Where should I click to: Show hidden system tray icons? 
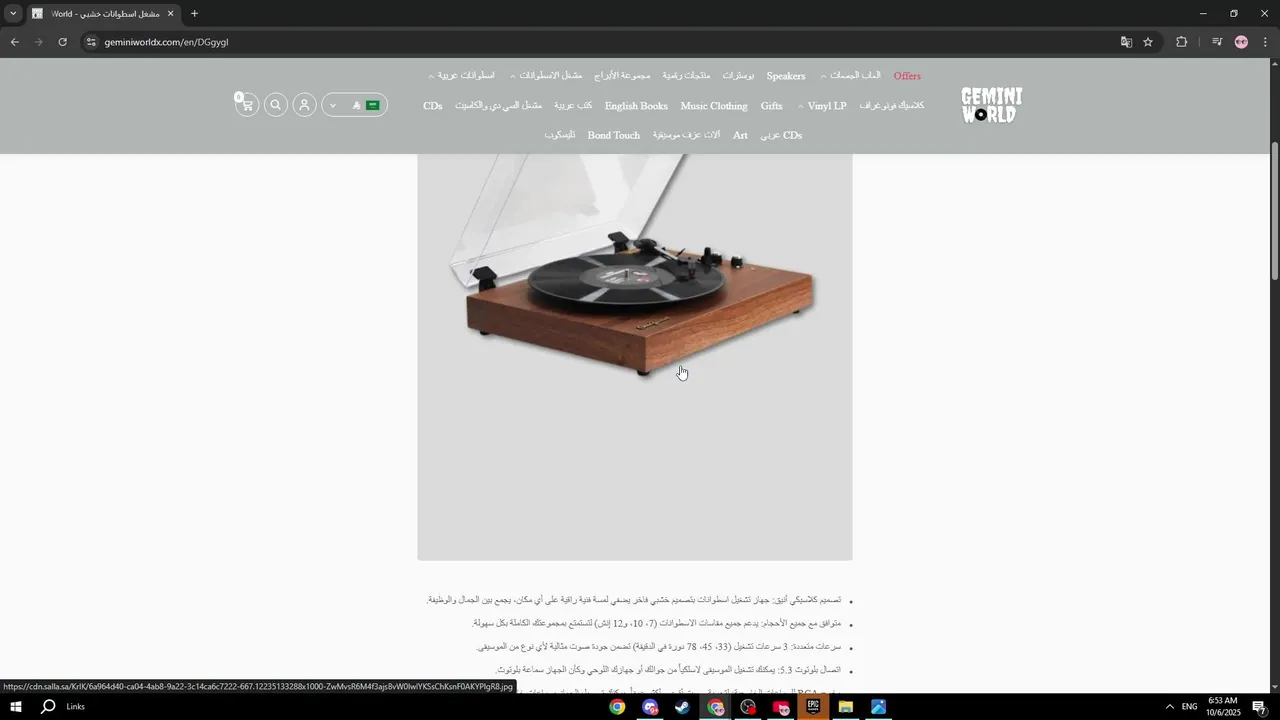[1169, 707]
